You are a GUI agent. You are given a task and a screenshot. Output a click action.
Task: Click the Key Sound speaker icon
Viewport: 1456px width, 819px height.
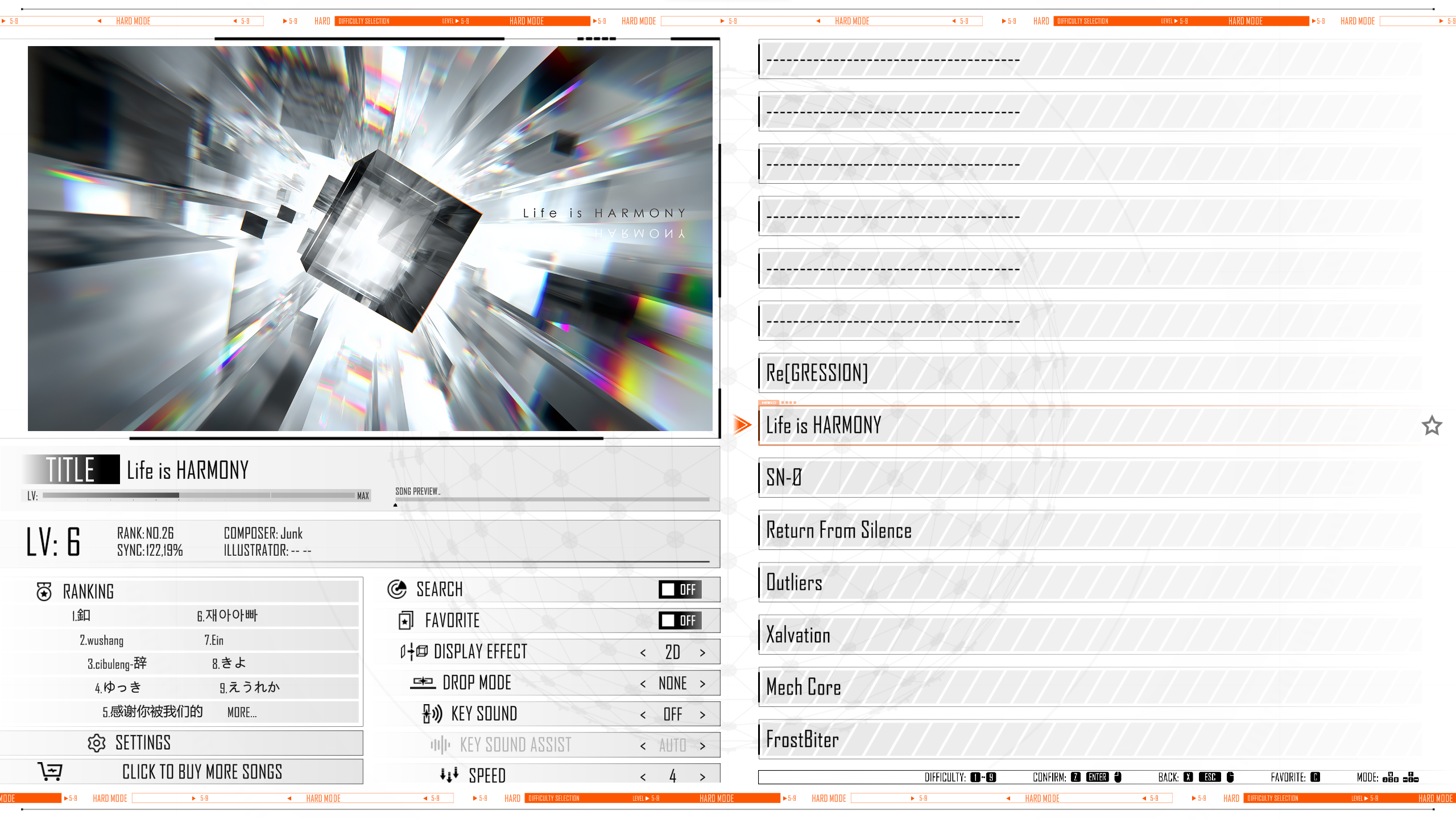[432, 714]
